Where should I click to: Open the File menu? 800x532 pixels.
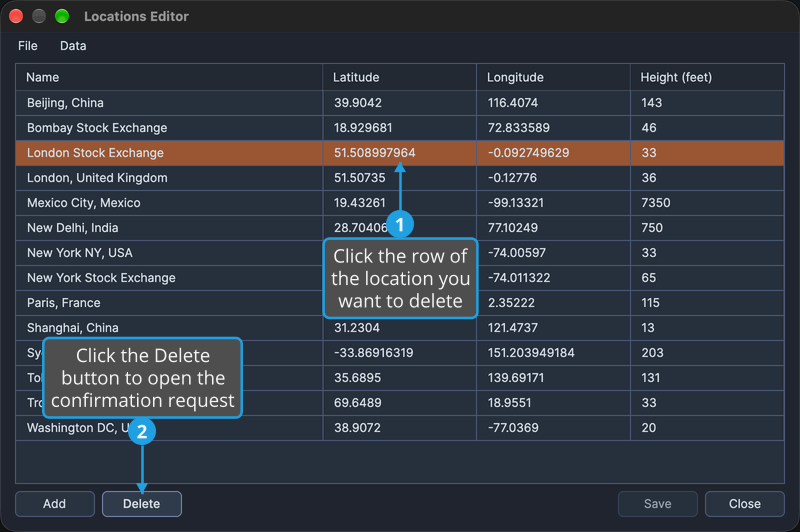tap(28, 46)
